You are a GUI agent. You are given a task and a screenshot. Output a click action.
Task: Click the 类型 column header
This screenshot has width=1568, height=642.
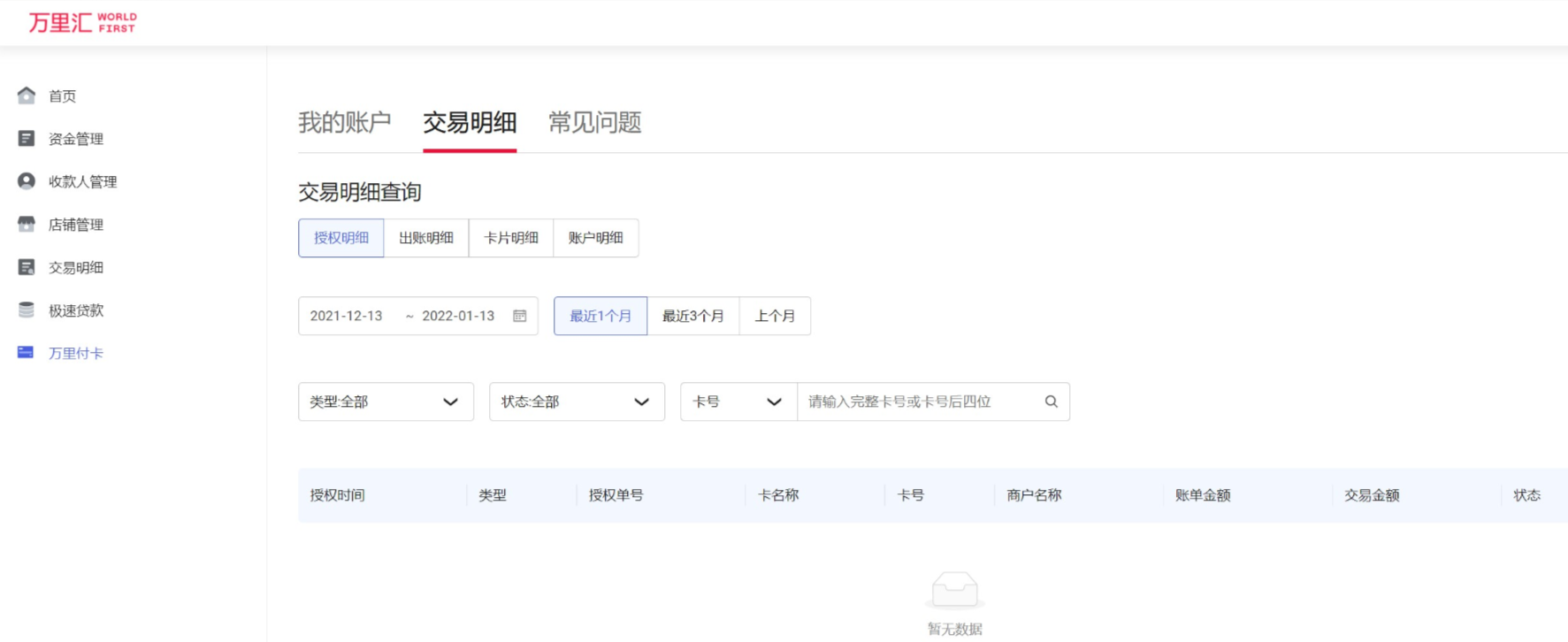pos(493,495)
